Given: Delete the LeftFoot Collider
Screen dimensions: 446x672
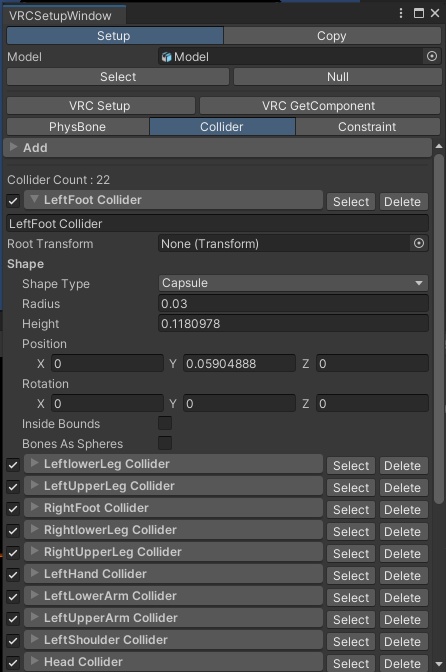Looking at the screenshot, I should 404,201.
